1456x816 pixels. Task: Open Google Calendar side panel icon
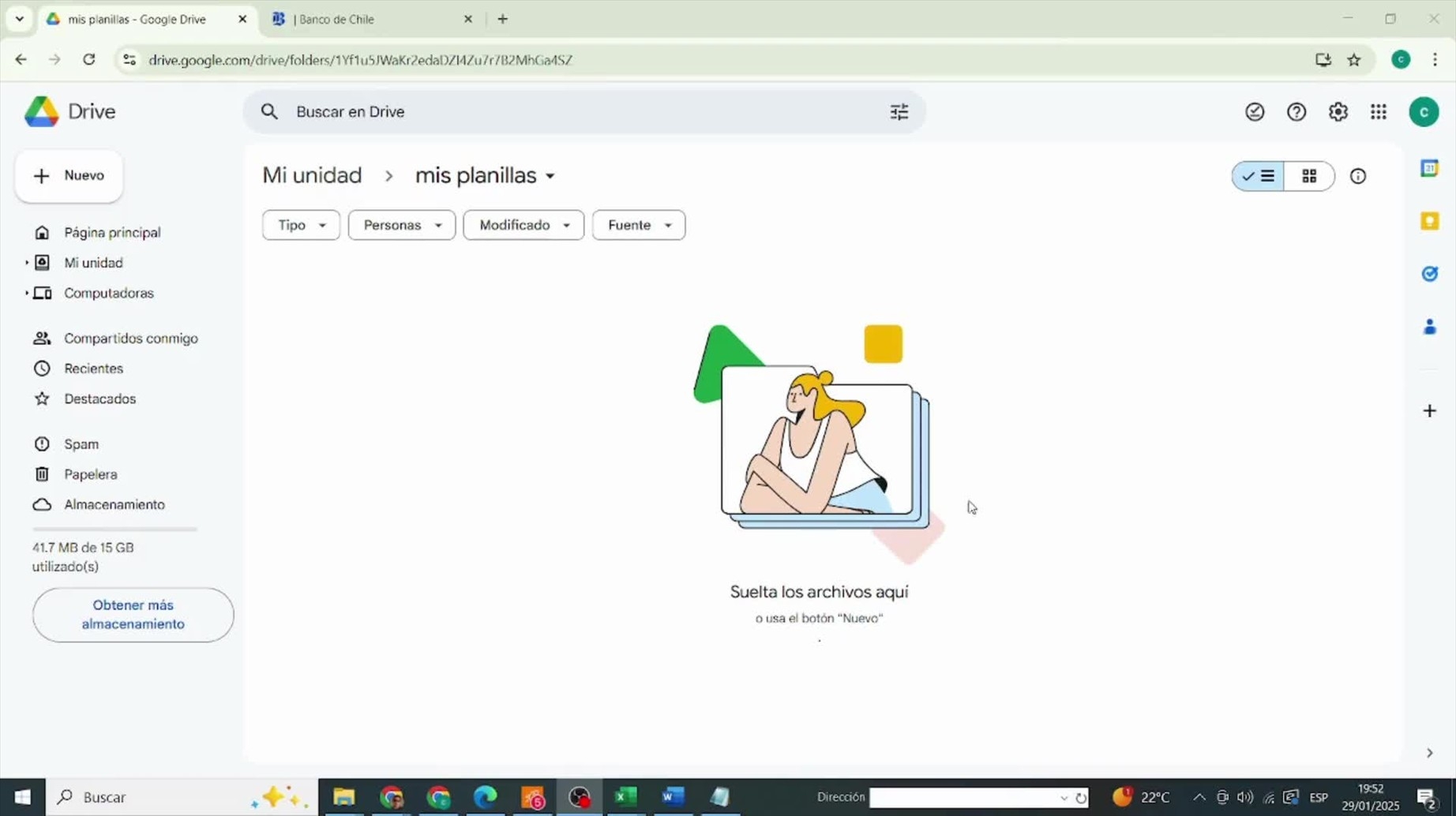(1429, 168)
